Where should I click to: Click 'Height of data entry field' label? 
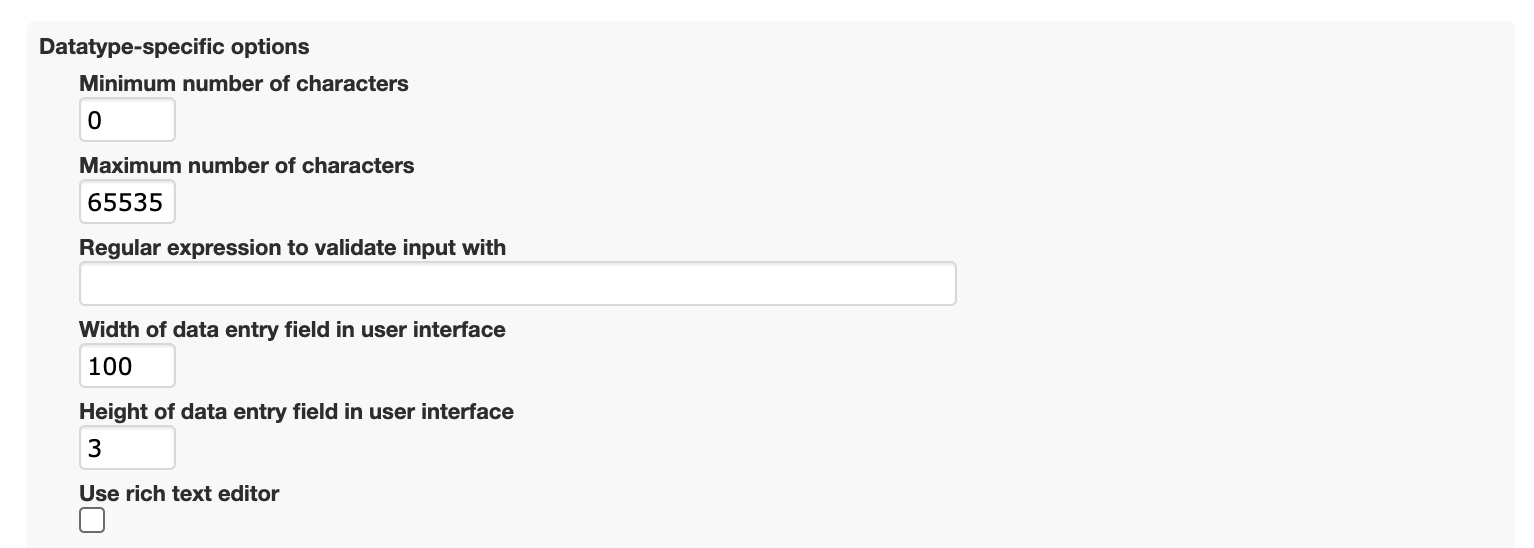(296, 411)
